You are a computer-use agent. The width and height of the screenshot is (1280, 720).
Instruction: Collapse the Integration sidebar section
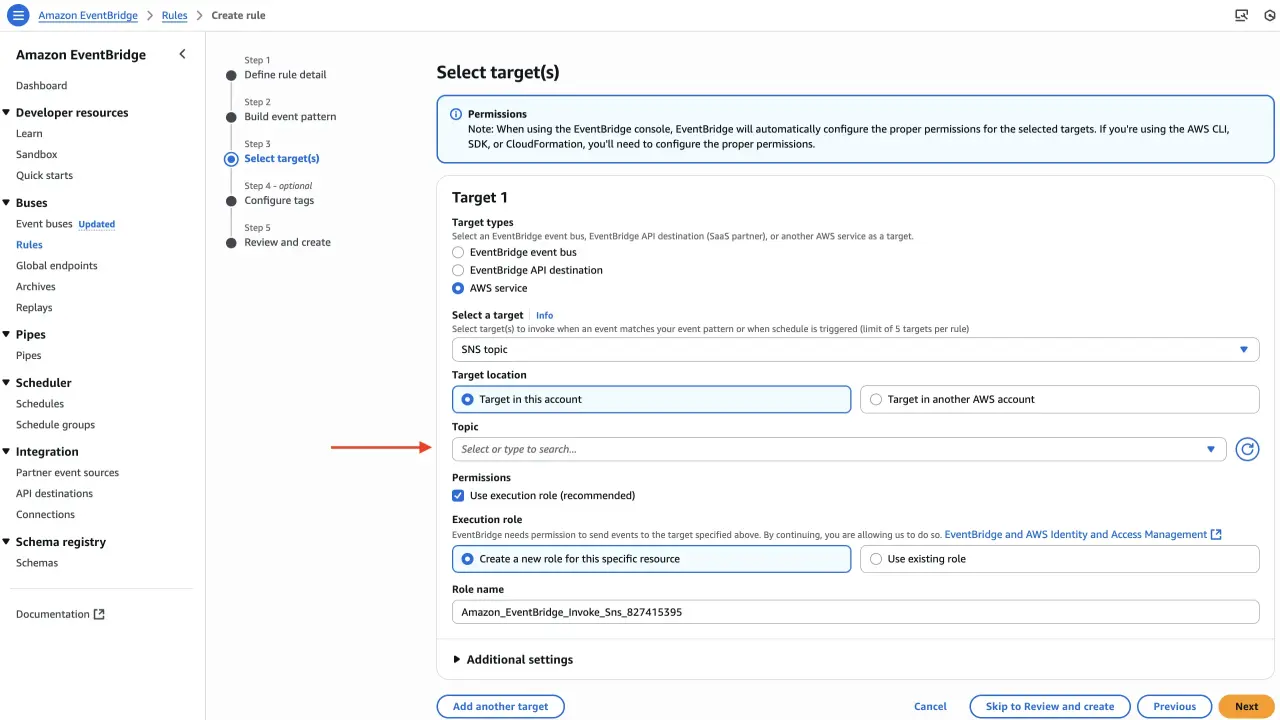[x=7, y=452]
